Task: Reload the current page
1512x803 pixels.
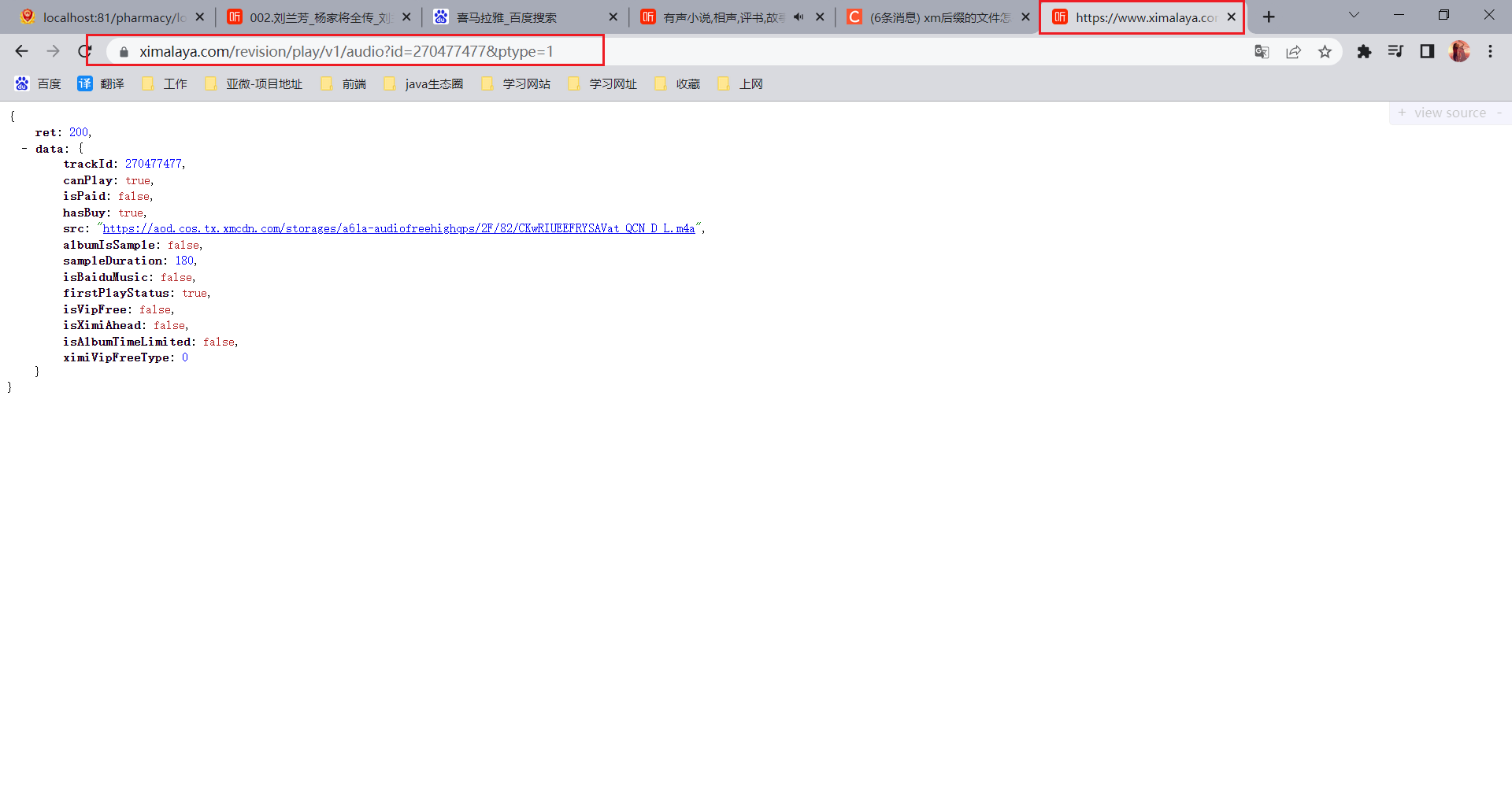Action: pyautogui.click(x=83, y=51)
